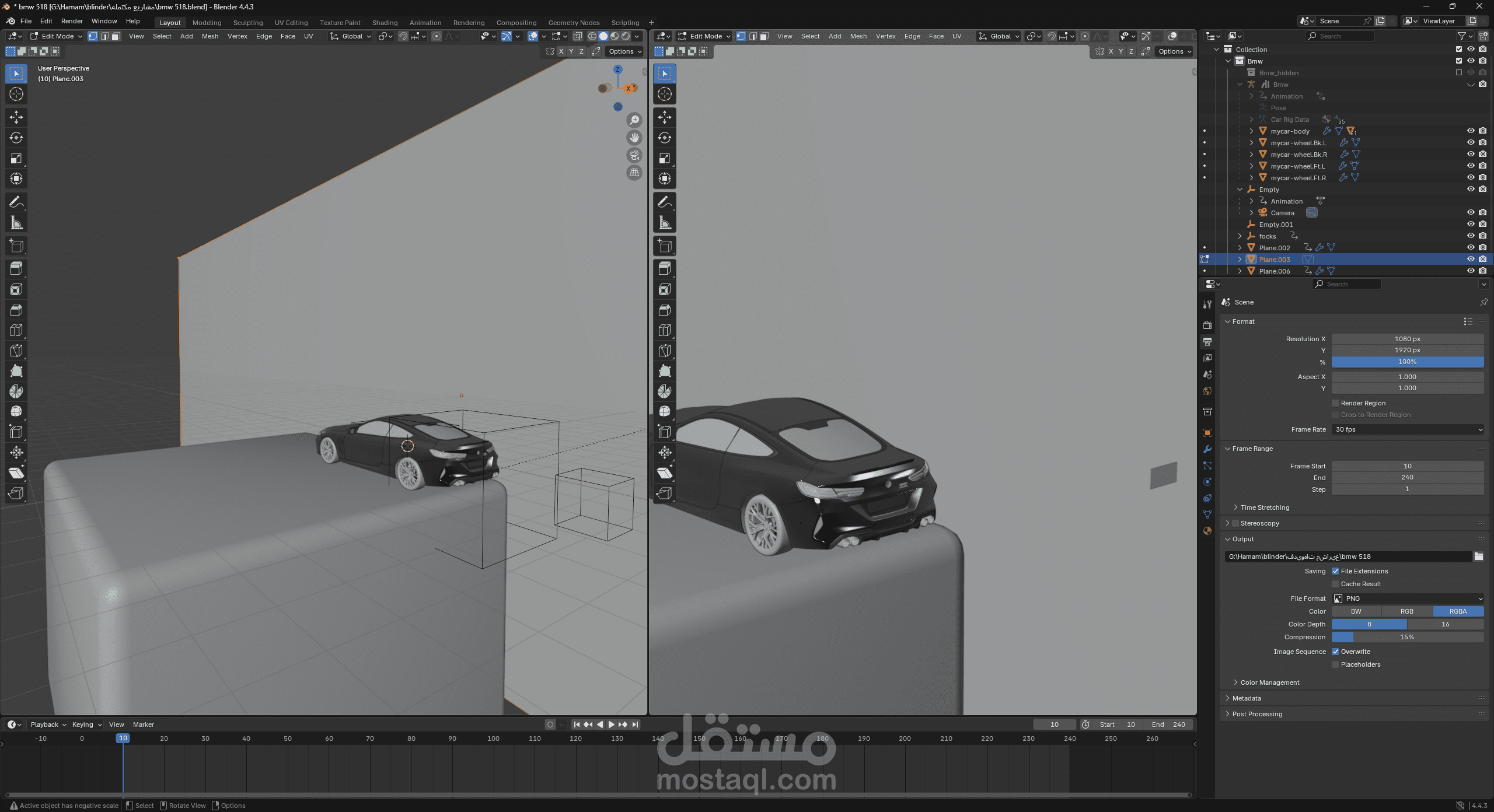The width and height of the screenshot is (1494, 812).
Task: Open the File Format PNG dropdown
Action: click(1408, 598)
